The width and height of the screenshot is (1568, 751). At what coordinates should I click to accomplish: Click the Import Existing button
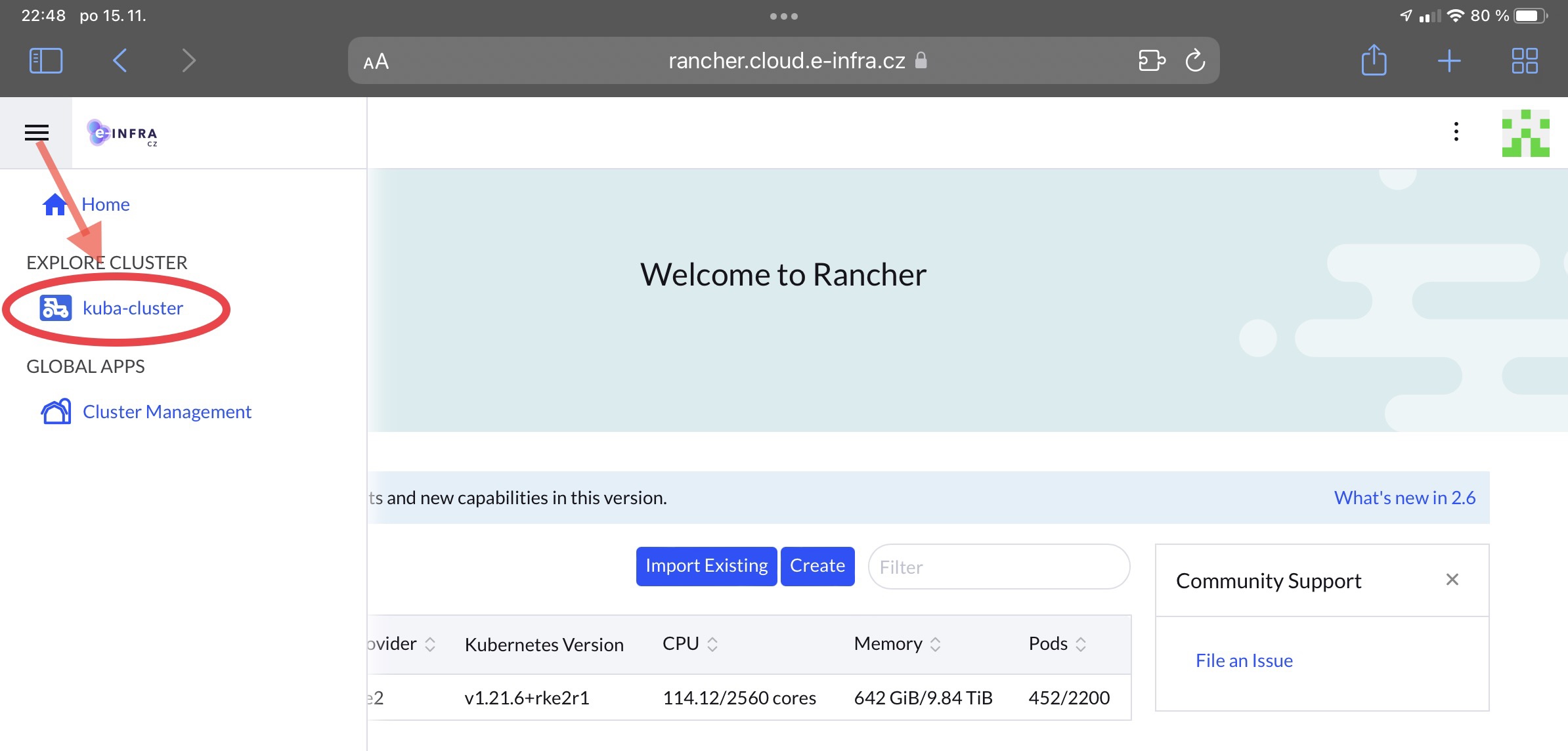706,566
